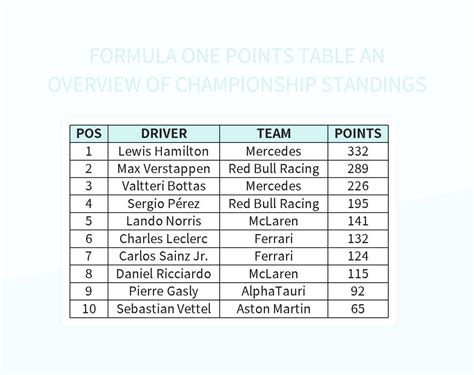Select the Valtteri Bottas driver cell
The height and width of the screenshot is (375, 474).
164,186
